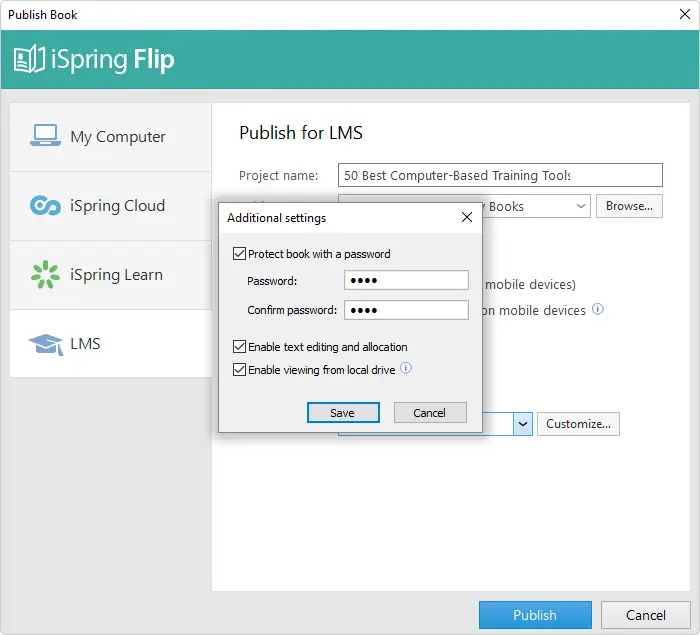The image size is (700, 635).
Task: Close the Publish Book window
Action: click(684, 14)
